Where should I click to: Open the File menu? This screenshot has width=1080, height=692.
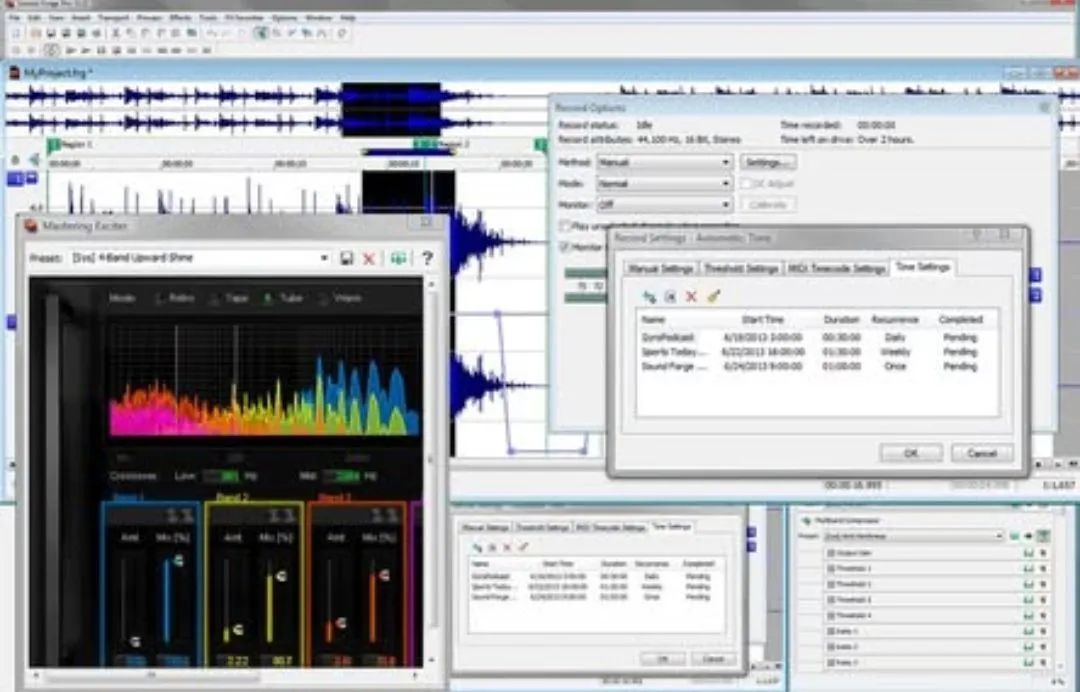14,17
